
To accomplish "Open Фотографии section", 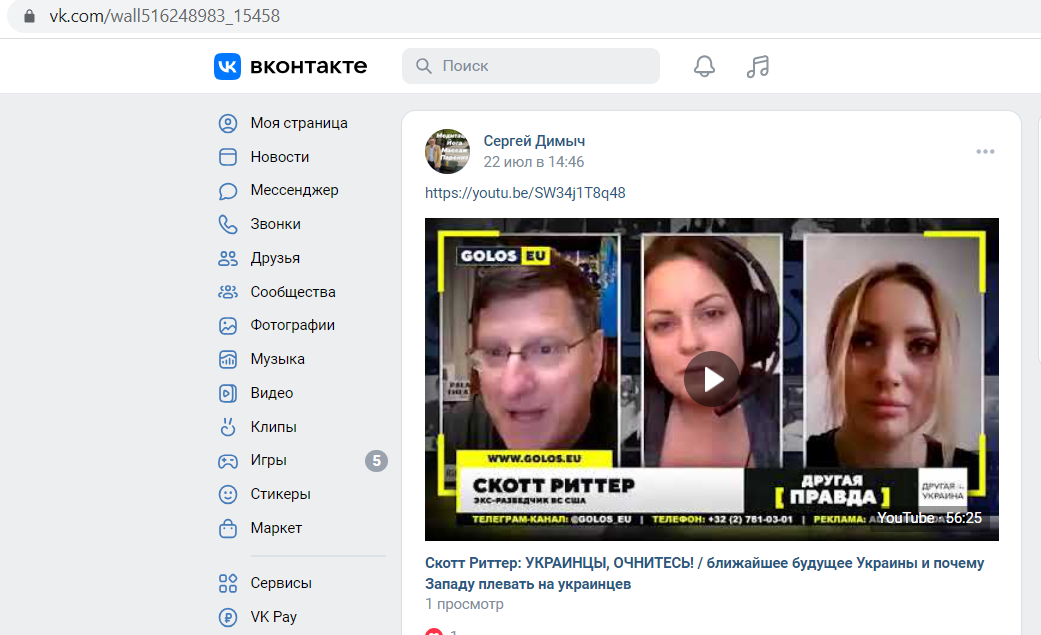I will (x=292, y=325).
